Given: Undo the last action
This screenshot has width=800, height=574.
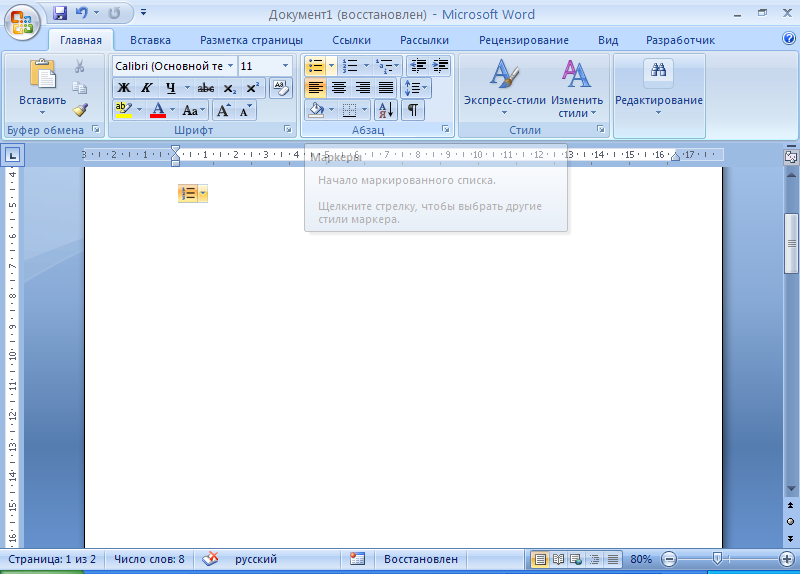Looking at the screenshot, I should coord(82,13).
